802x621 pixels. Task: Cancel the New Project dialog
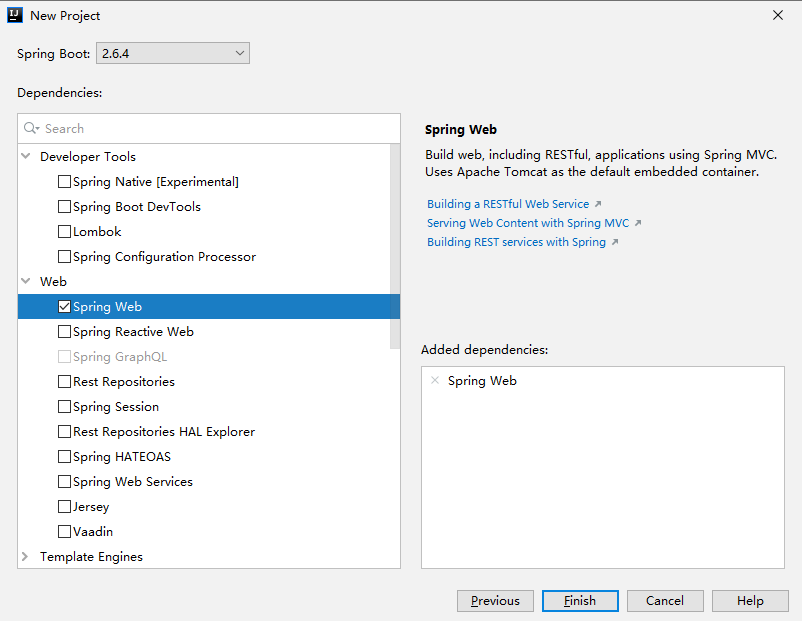[665, 601]
